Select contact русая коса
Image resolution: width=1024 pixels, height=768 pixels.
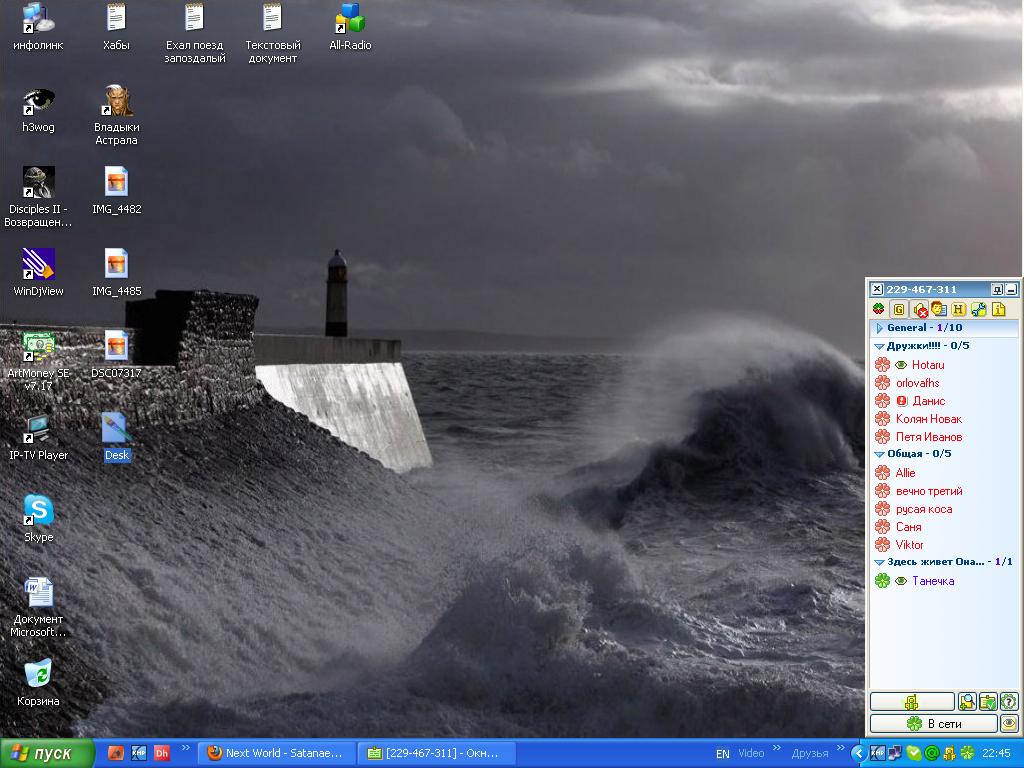pos(923,509)
